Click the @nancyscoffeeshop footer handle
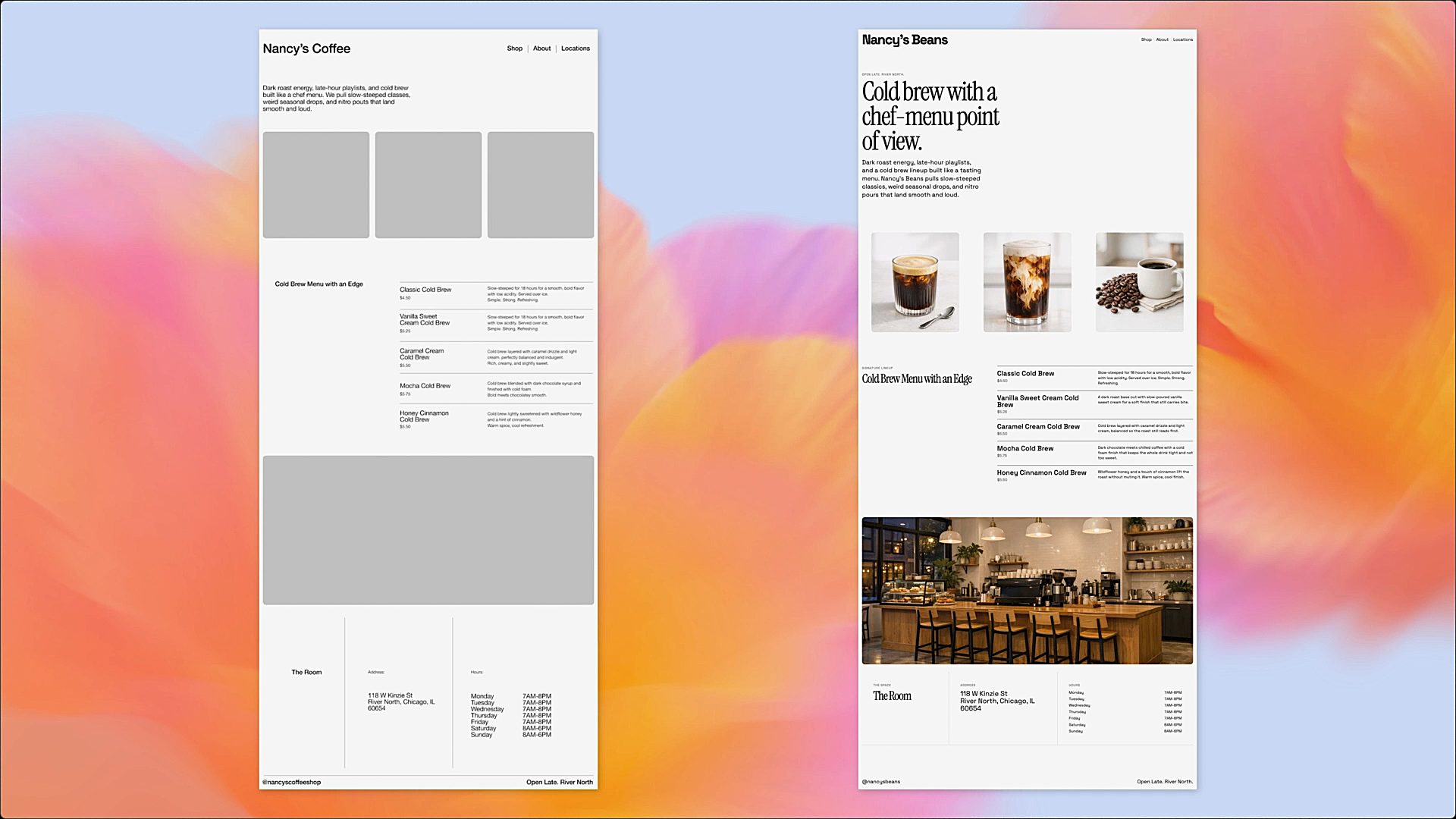This screenshot has height=819, width=1456. 291,782
